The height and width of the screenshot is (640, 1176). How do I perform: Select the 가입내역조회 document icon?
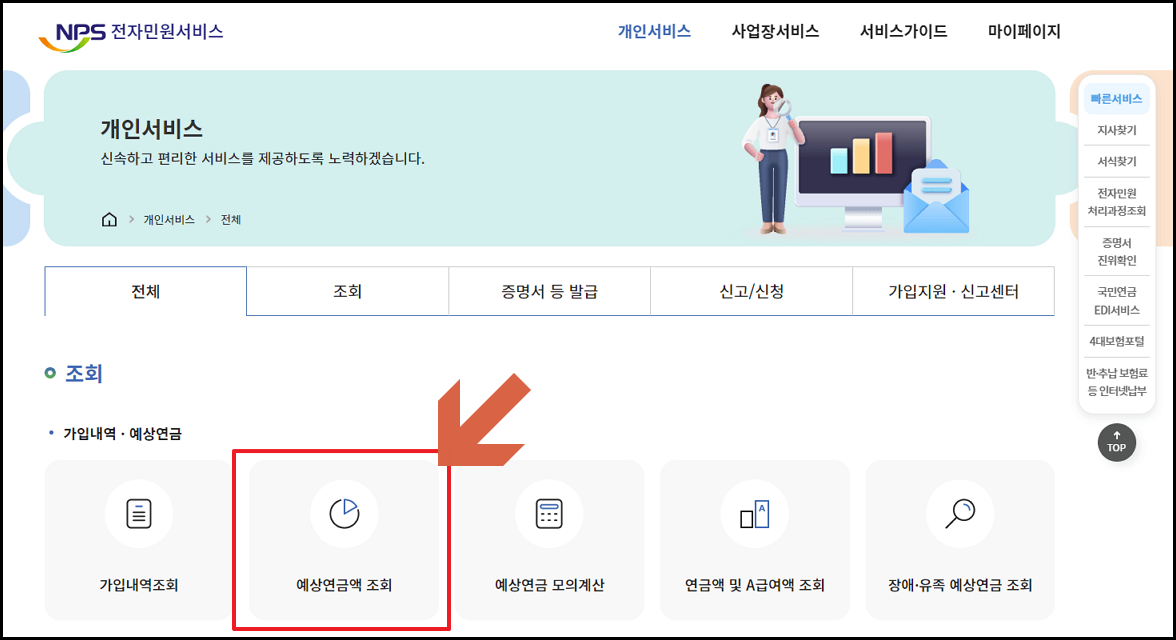tap(139, 513)
